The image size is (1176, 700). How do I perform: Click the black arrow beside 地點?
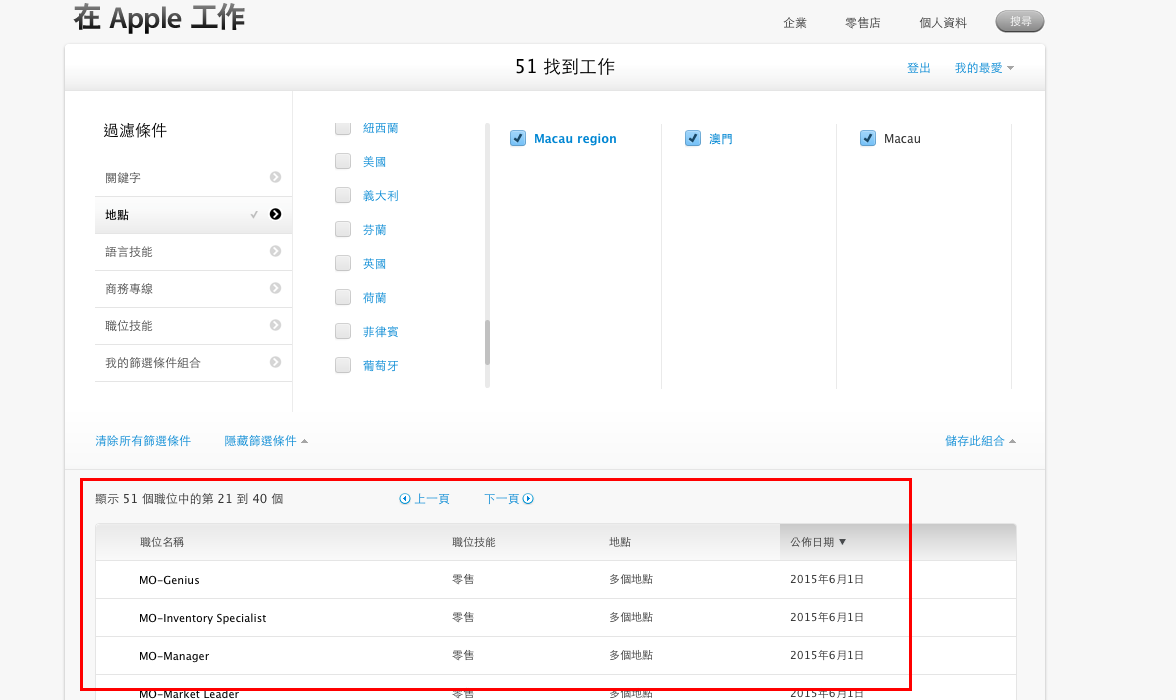(275, 214)
